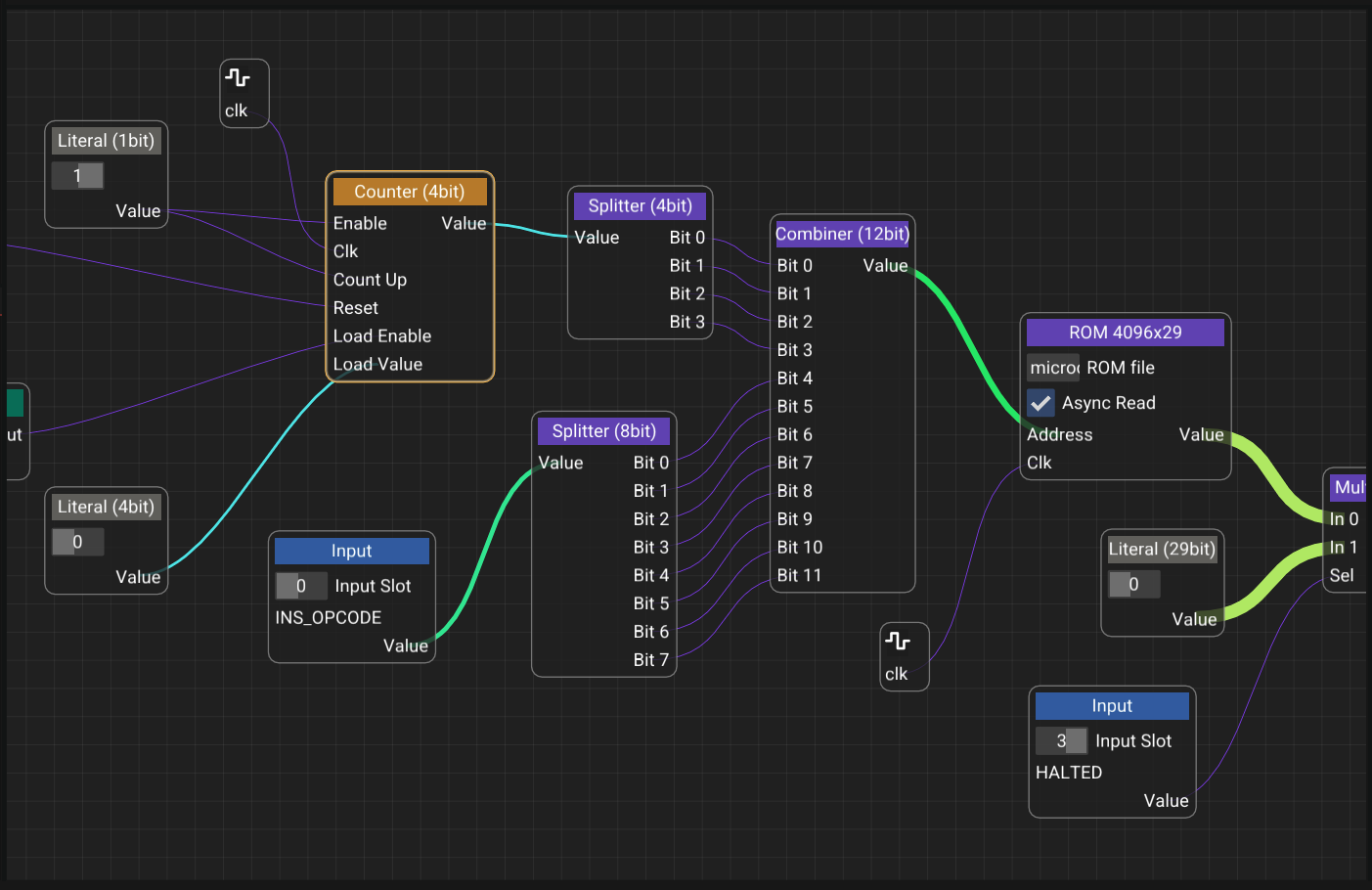Select the INS_OPCODE Input node header

(352, 551)
